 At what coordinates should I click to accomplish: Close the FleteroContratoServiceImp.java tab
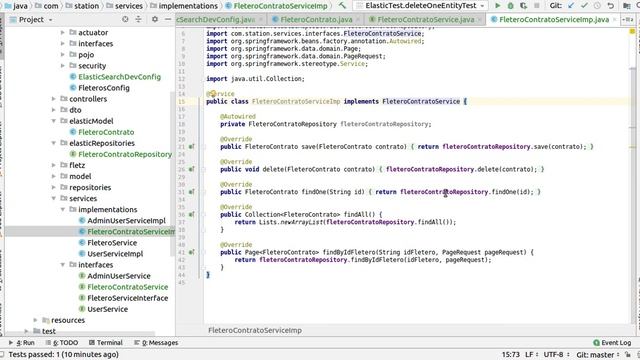coord(614,20)
